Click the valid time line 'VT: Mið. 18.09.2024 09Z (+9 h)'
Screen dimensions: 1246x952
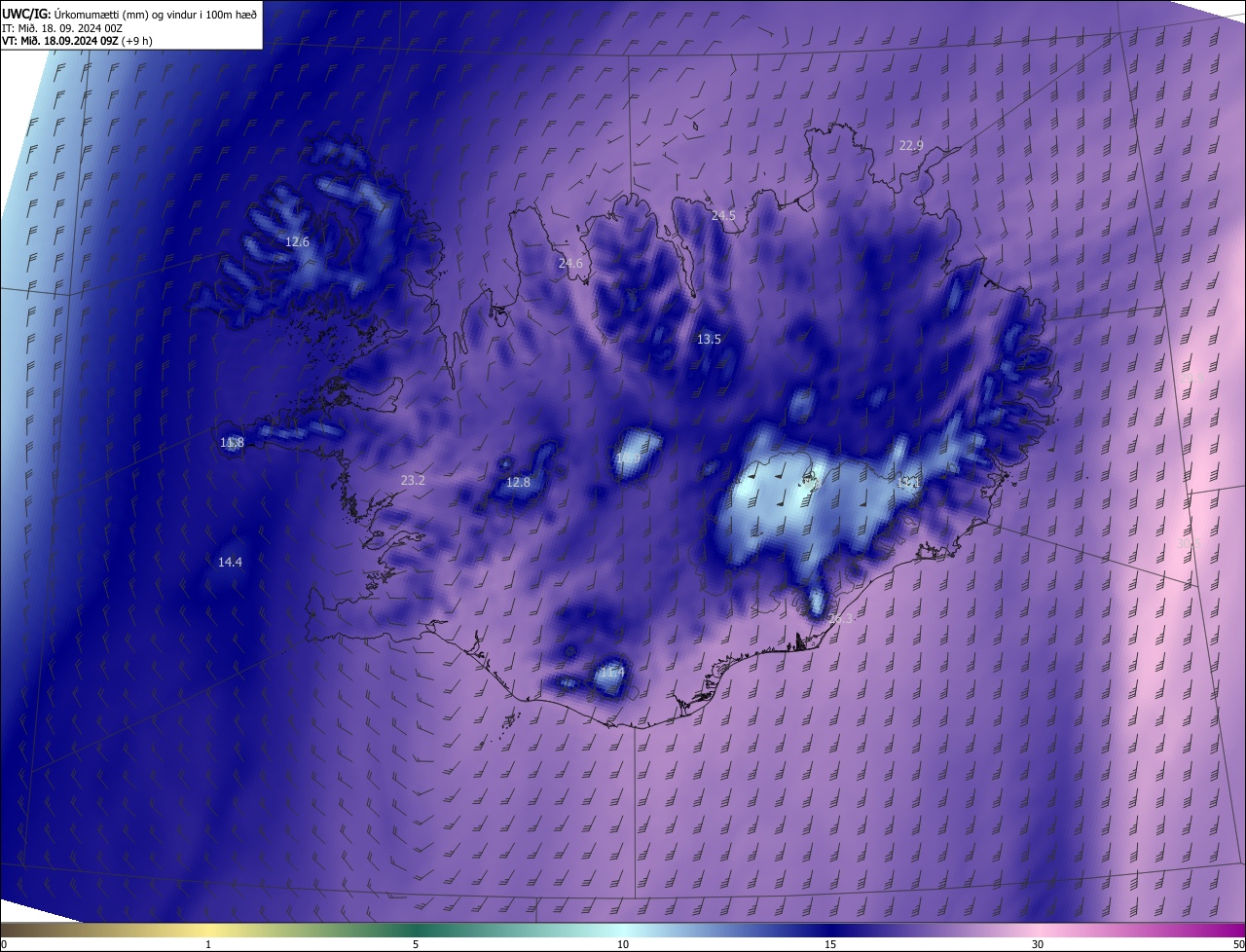(77, 41)
